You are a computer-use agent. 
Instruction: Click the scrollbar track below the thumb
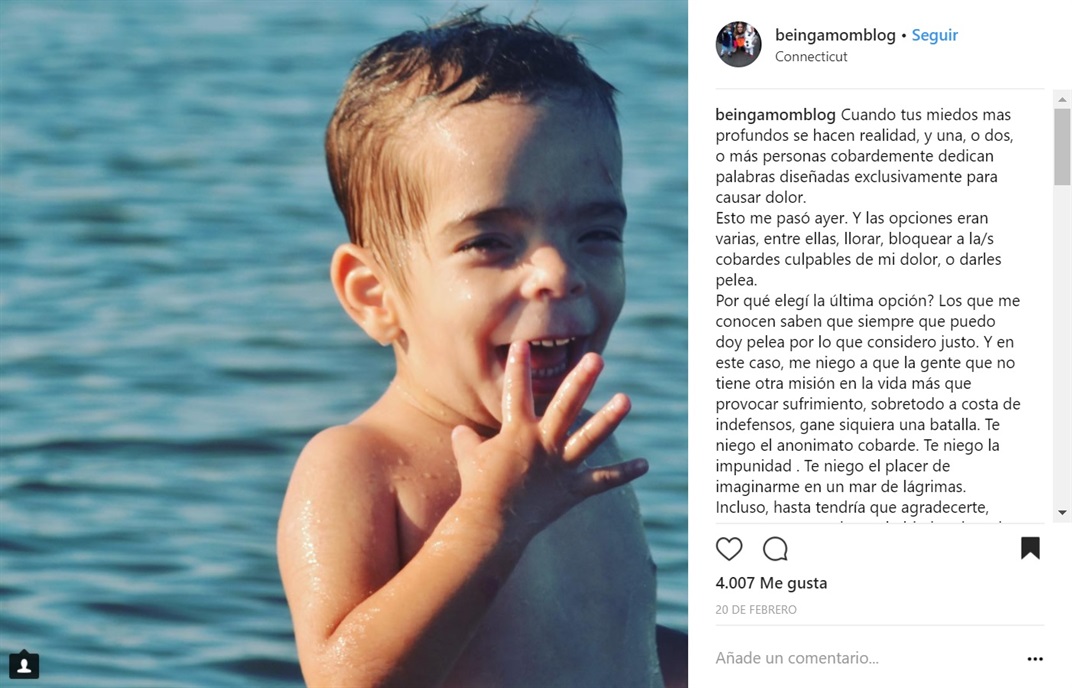[1062, 345]
